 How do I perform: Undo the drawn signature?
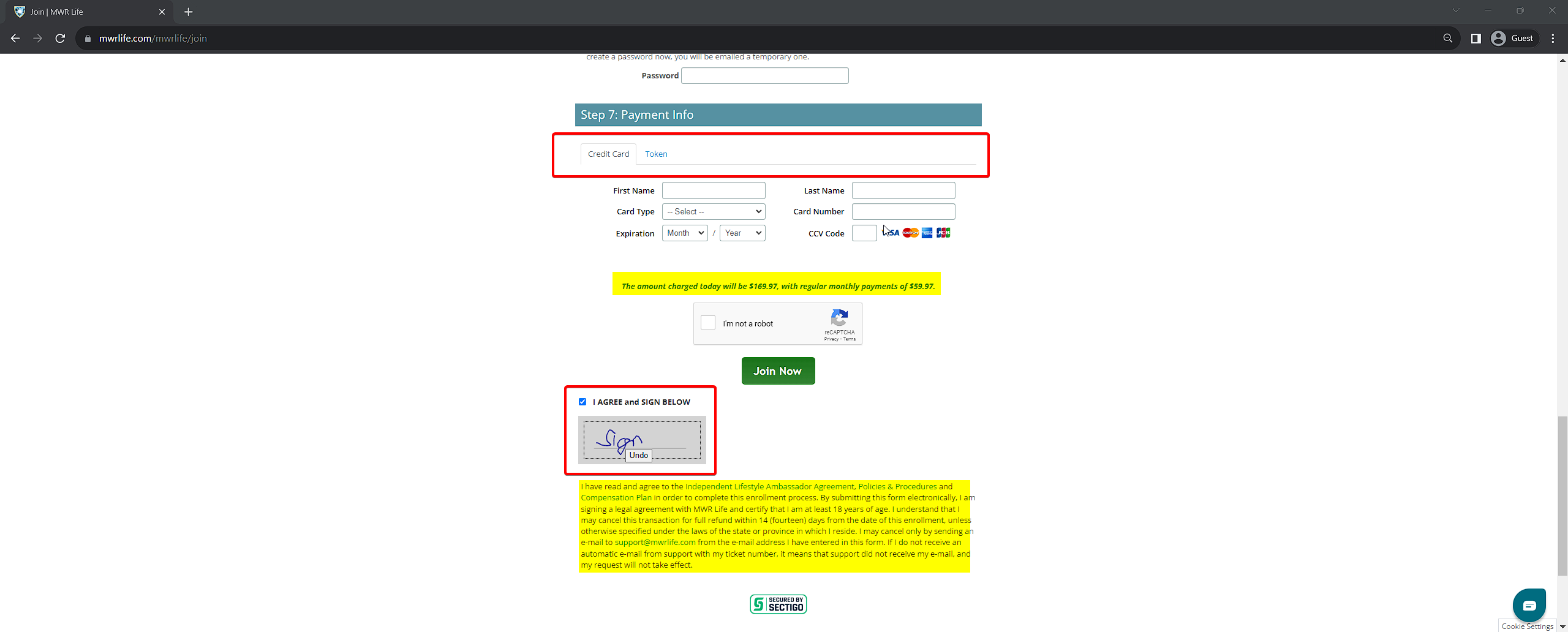pyautogui.click(x=638, y=455)
